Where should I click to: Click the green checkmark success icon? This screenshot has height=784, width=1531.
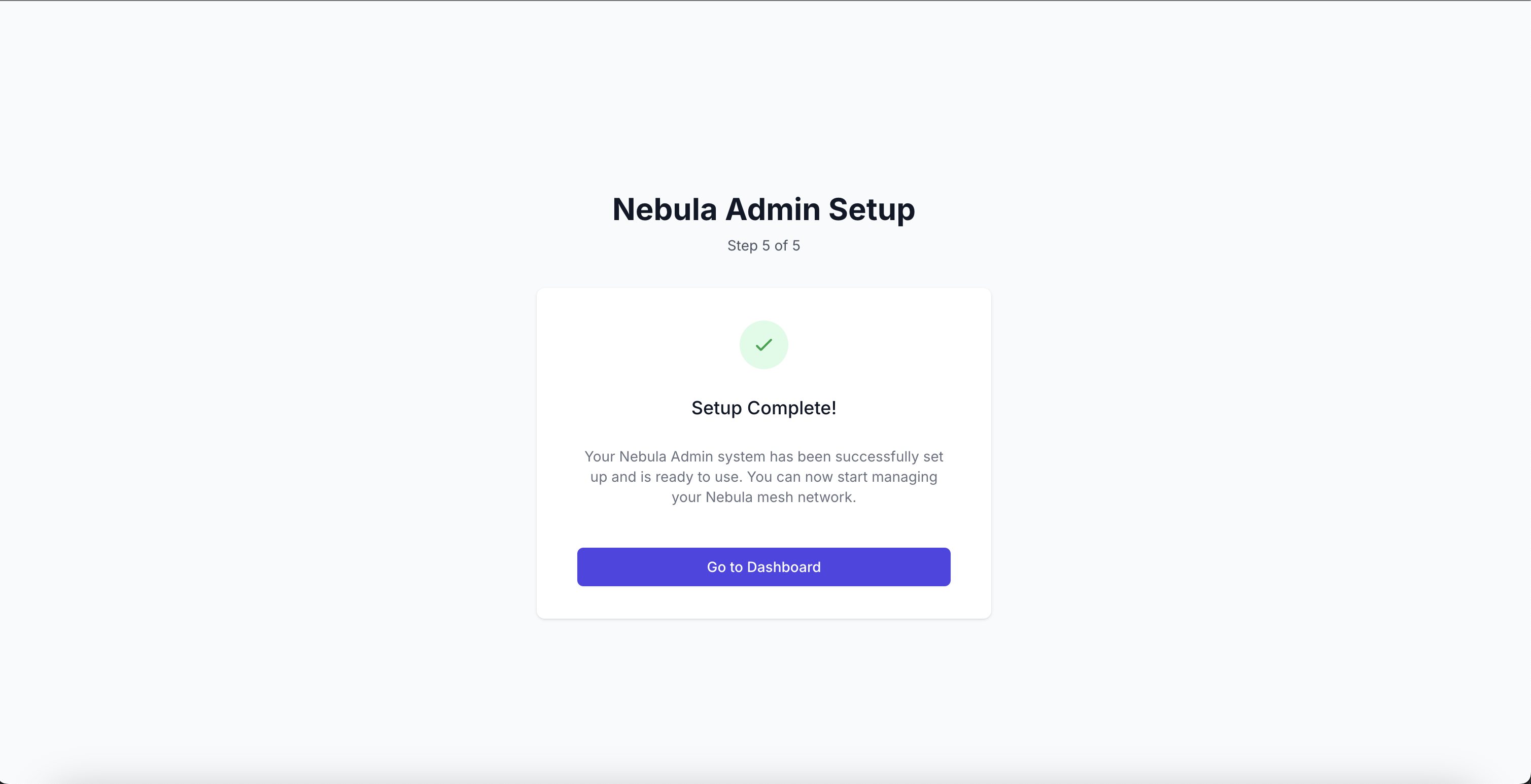click(x=763, y=344)
